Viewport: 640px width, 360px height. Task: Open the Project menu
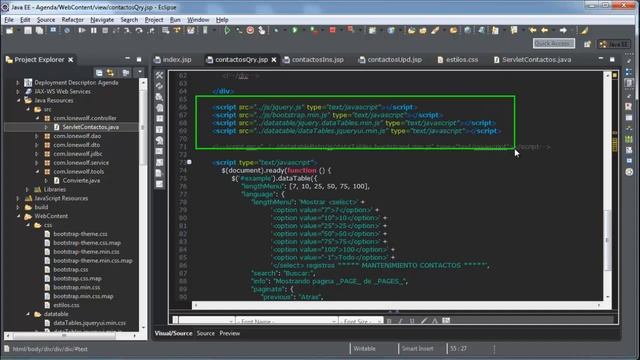point(154,20)
